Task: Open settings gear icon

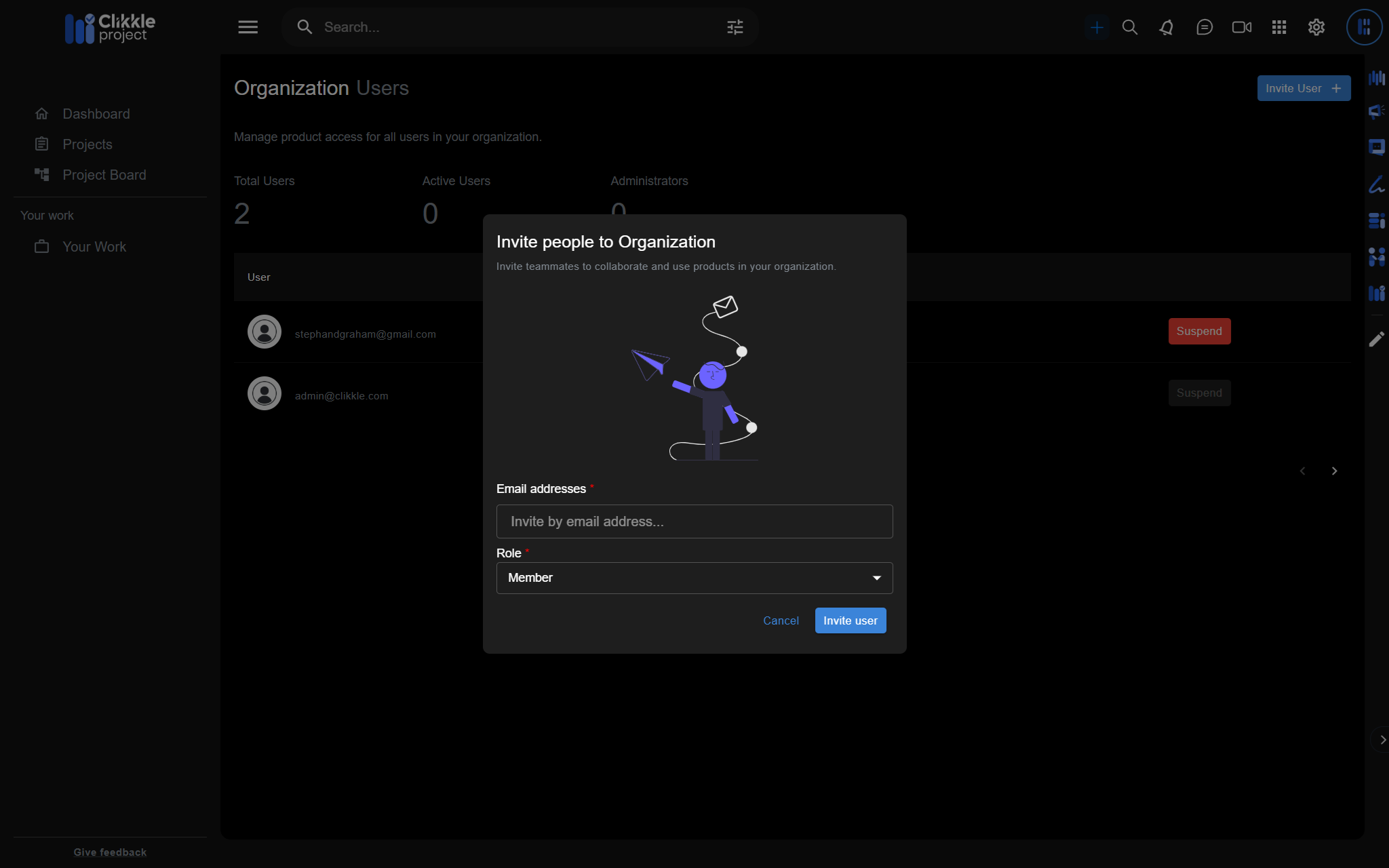Action: tap(1316, 27)
